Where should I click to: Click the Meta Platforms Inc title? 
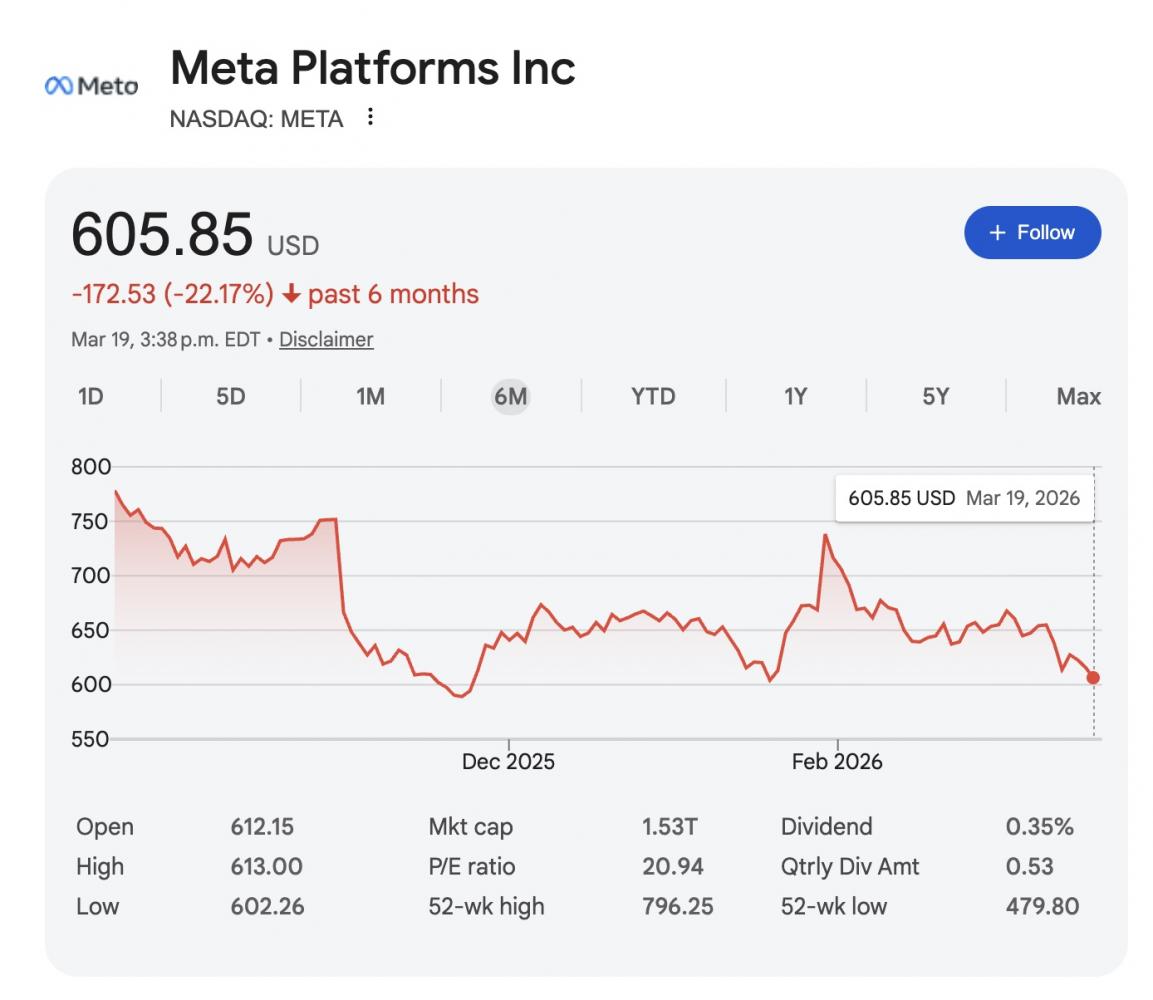(x=373, y=68)
